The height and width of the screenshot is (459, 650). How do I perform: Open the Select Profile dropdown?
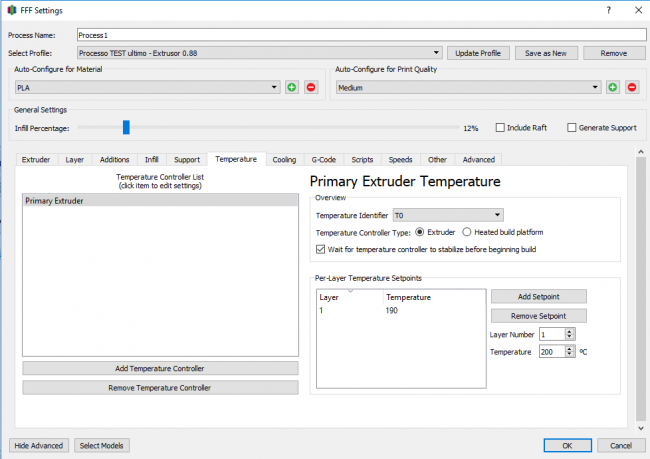(x=437, y=53)
